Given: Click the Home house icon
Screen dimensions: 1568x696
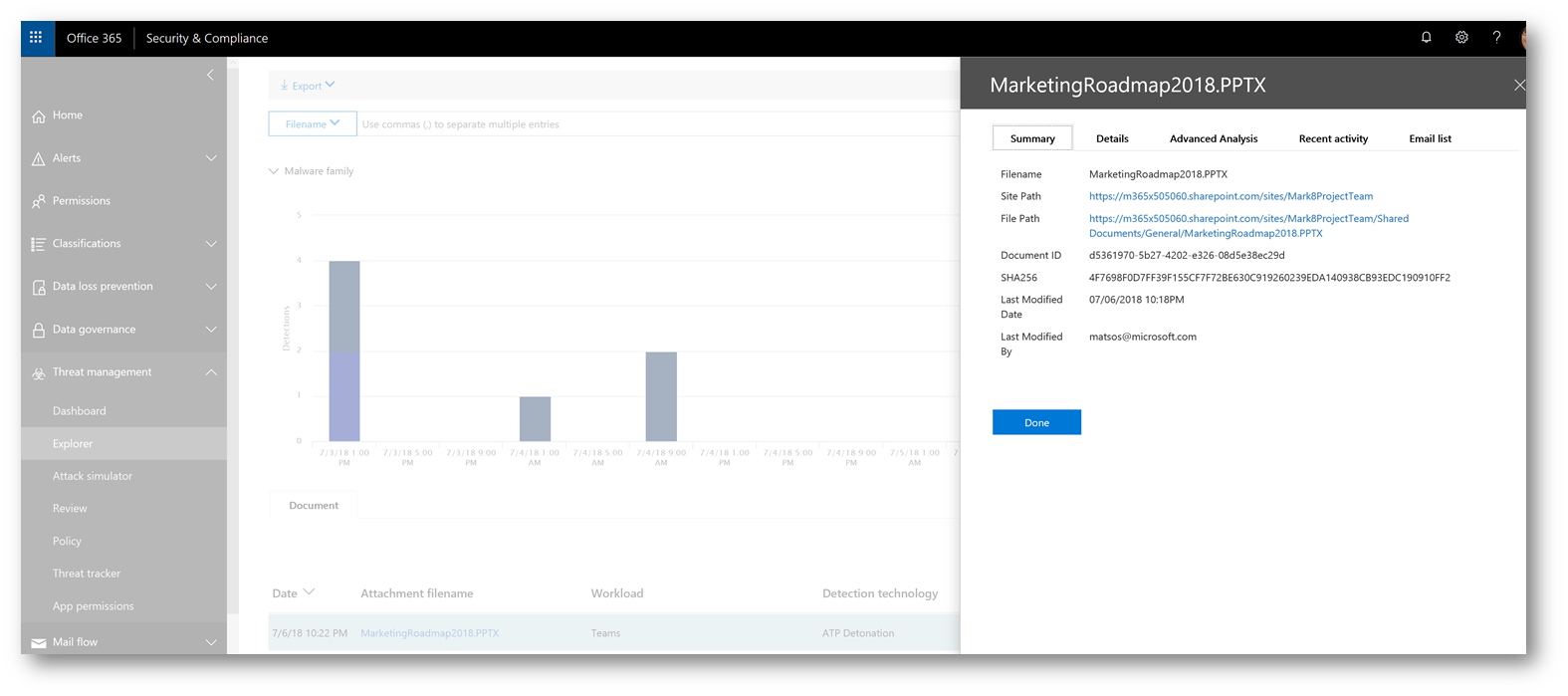Looking at the screenshot, I should click(39, 116).
